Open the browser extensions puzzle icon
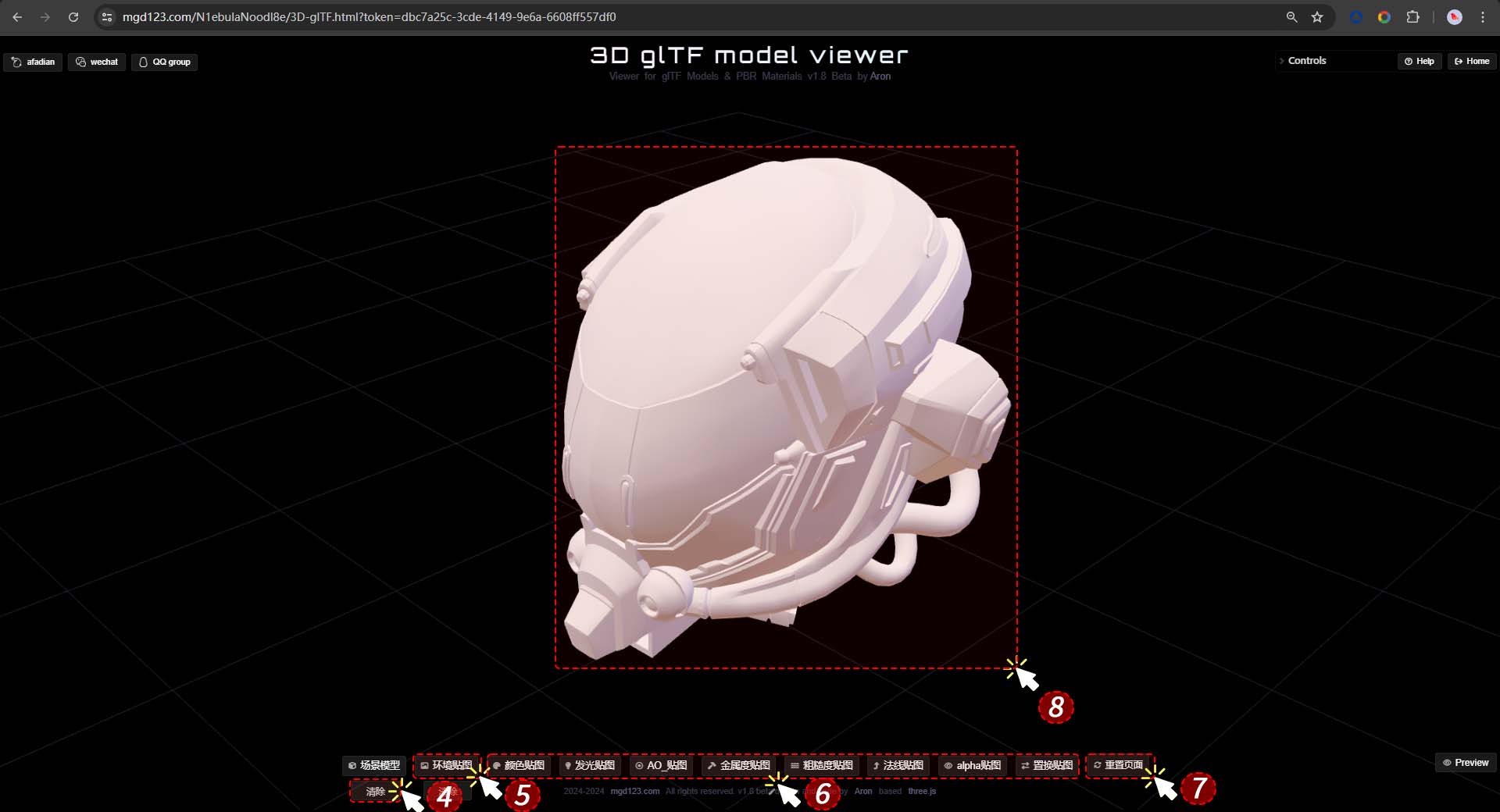 click(1412, 17)
